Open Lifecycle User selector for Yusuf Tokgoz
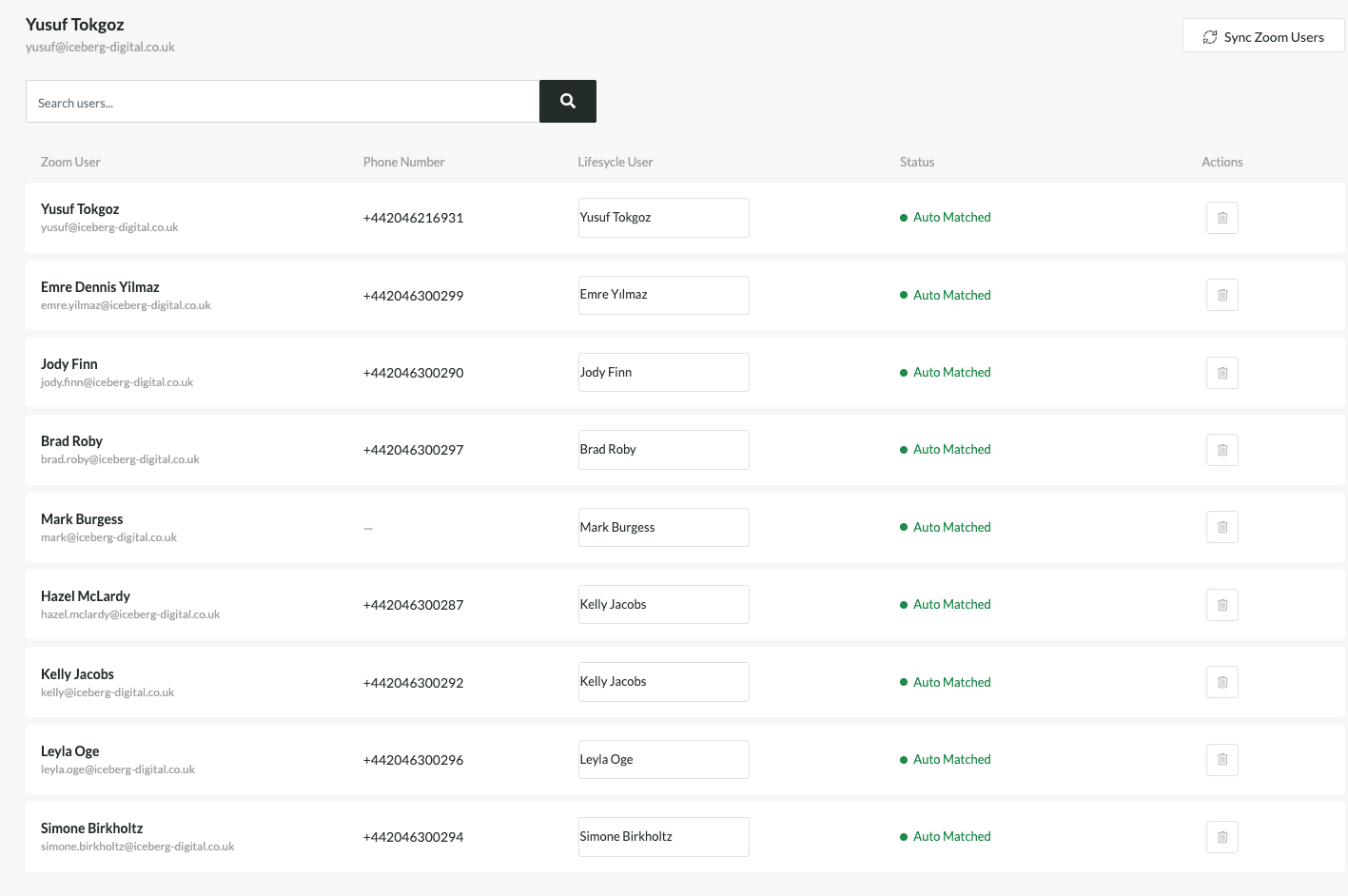1348x896 pixels. pos(663,218)
